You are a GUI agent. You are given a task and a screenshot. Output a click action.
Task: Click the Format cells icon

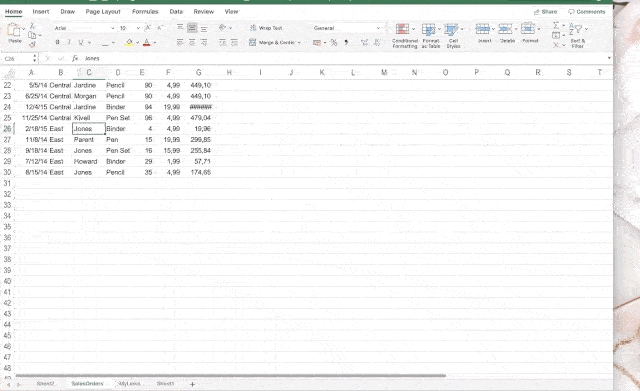(x=528, y=29)
